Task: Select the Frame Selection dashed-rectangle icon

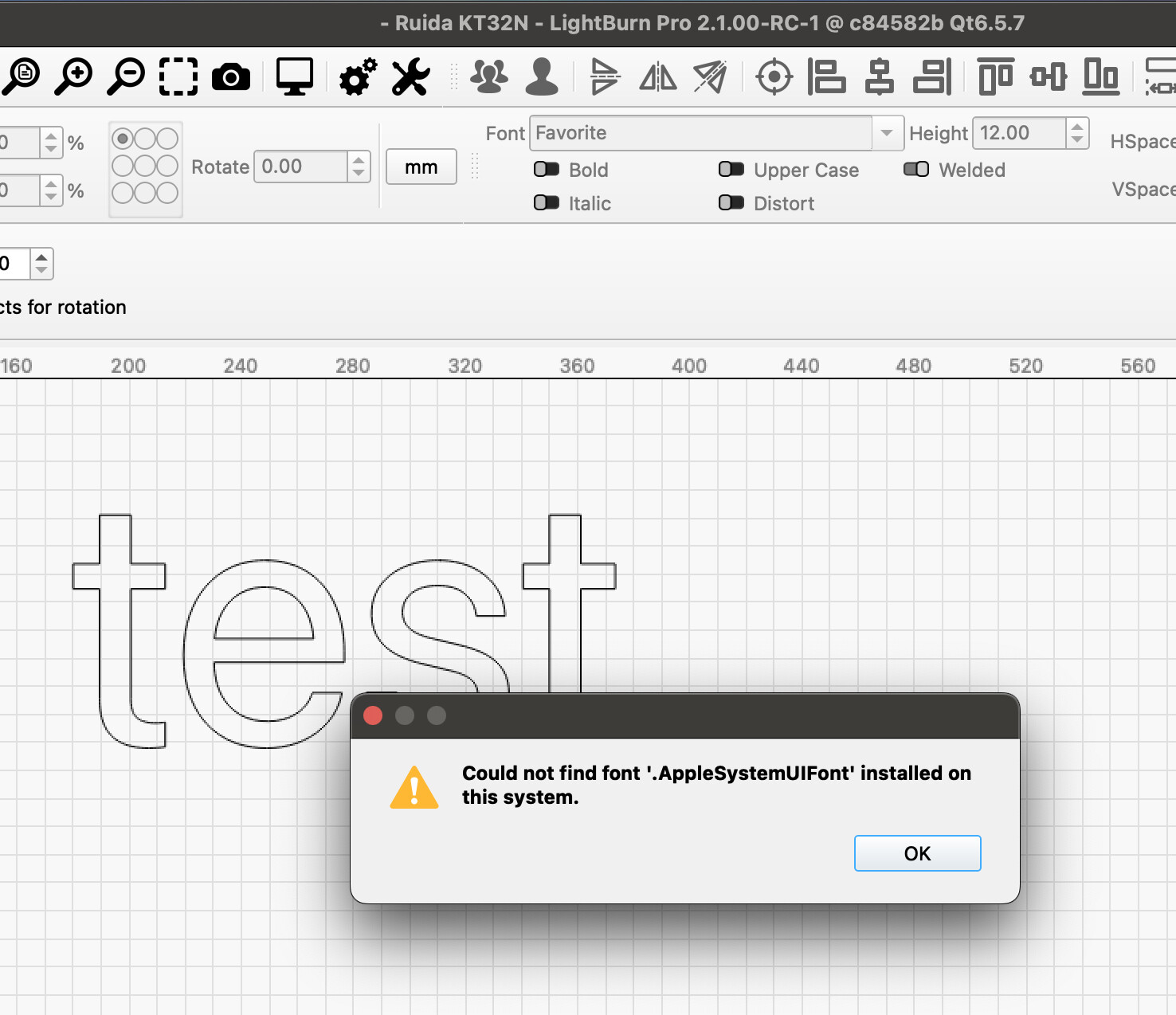Action: pos(178,77)
